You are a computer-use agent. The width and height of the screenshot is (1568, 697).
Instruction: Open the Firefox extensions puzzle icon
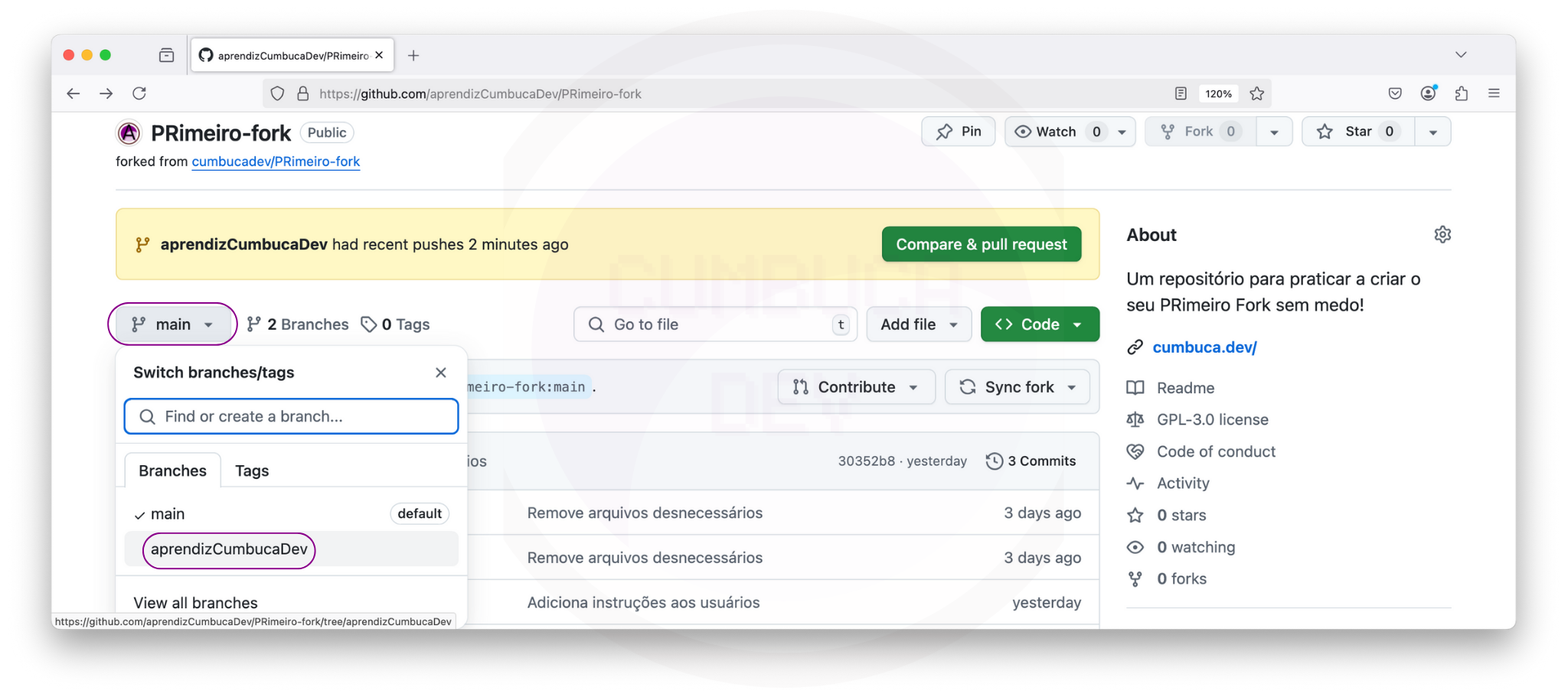point(1461,93)
